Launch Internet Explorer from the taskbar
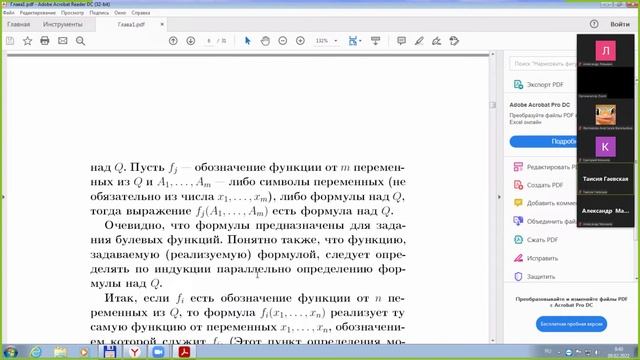This screenshot has width=640, height=360. 36,352
